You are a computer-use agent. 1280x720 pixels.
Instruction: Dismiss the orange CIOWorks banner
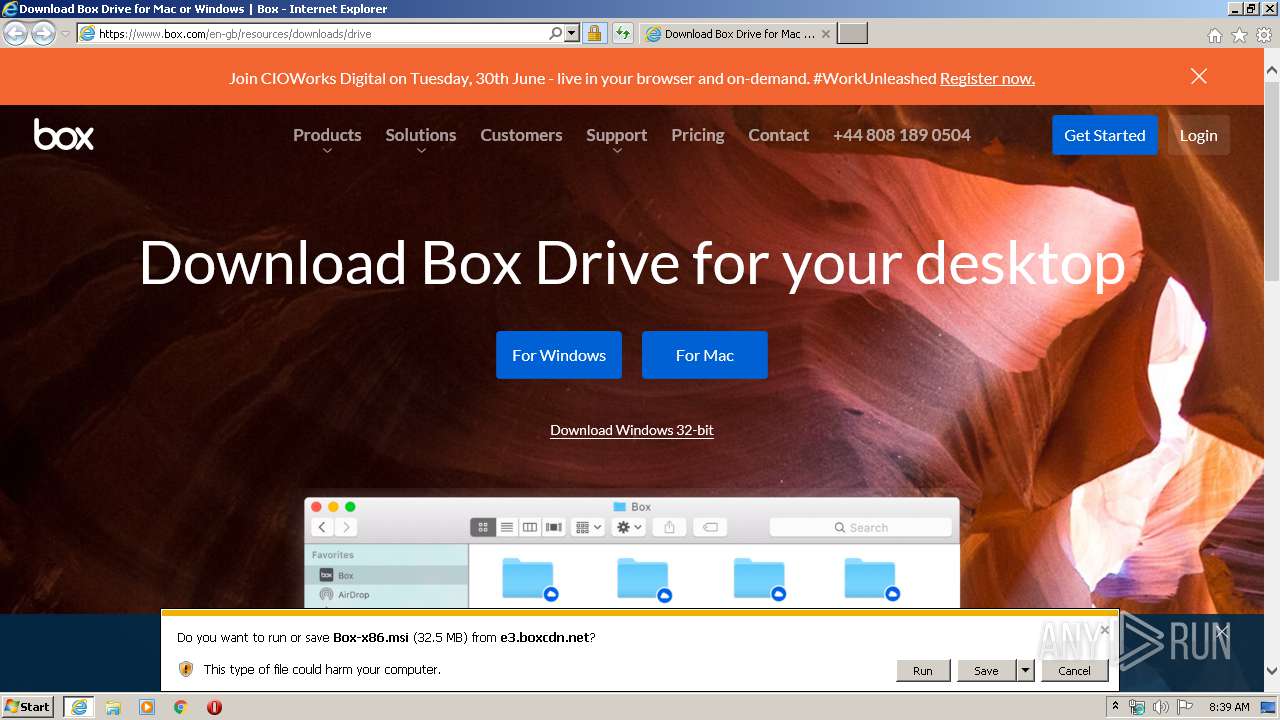1199,77
